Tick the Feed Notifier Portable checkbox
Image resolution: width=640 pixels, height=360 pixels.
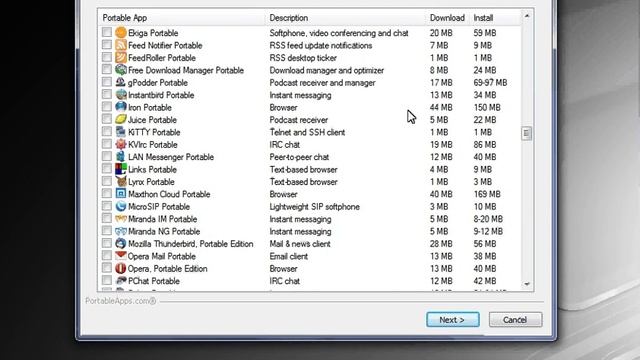(x=107, y=44)
